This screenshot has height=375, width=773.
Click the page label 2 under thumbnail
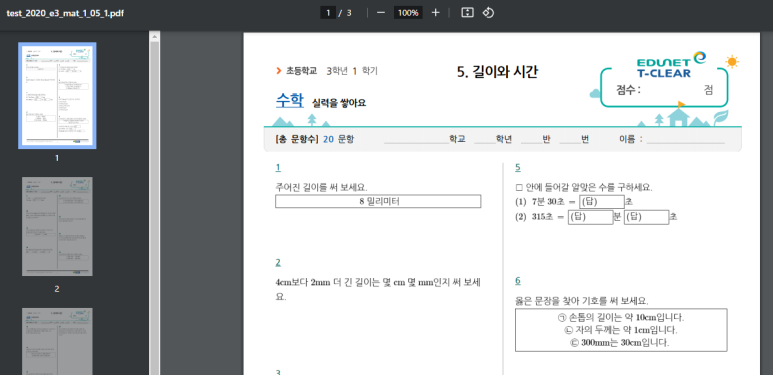(x=57, y=289)
